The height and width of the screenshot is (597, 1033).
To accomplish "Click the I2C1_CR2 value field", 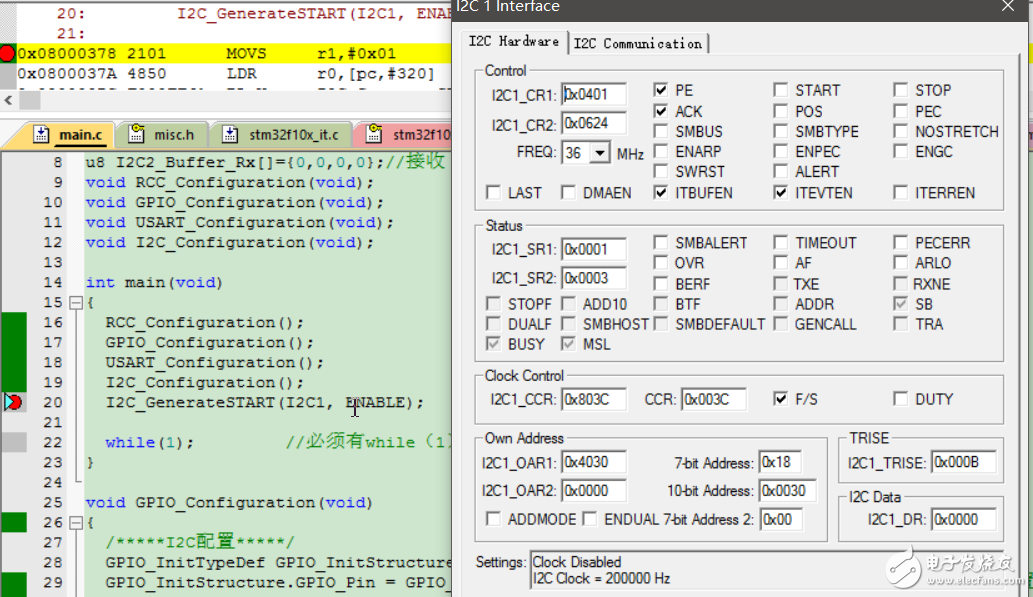I will (594, 123).
